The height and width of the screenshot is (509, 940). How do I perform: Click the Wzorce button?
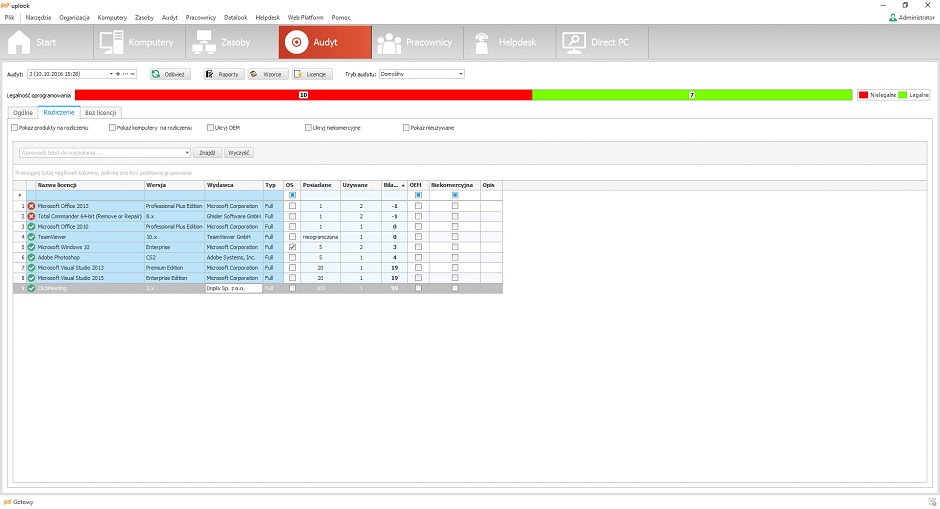[x=268, y=74]
